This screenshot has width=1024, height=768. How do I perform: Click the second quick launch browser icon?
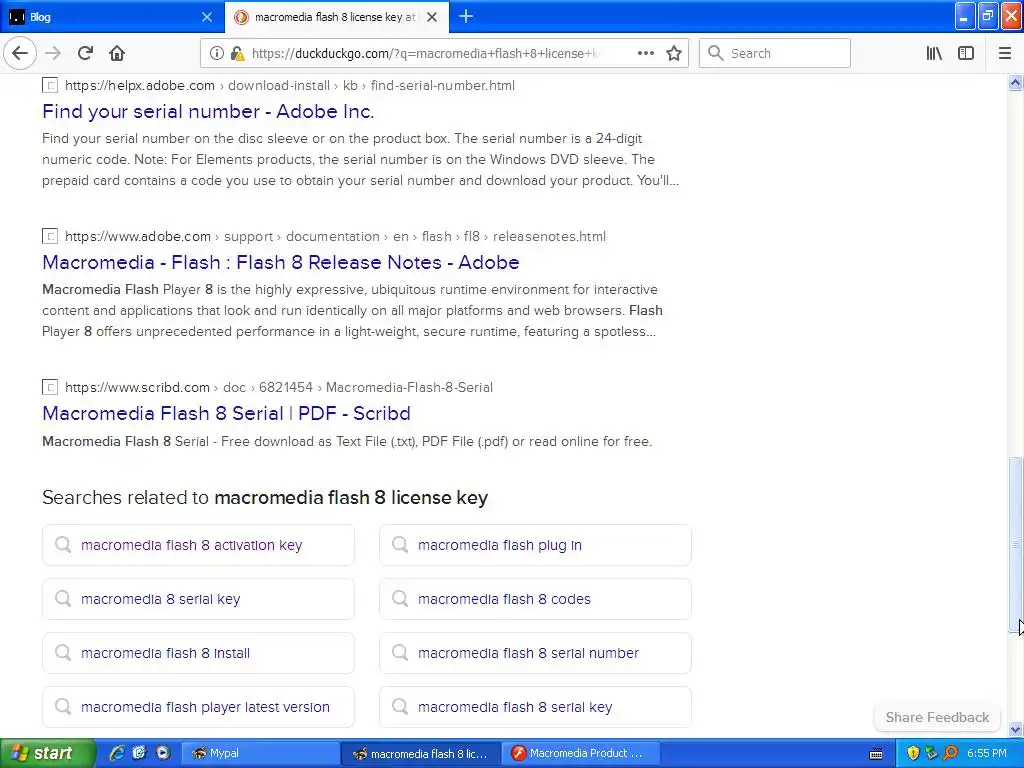pyautogui.click(x=139, y=753)
